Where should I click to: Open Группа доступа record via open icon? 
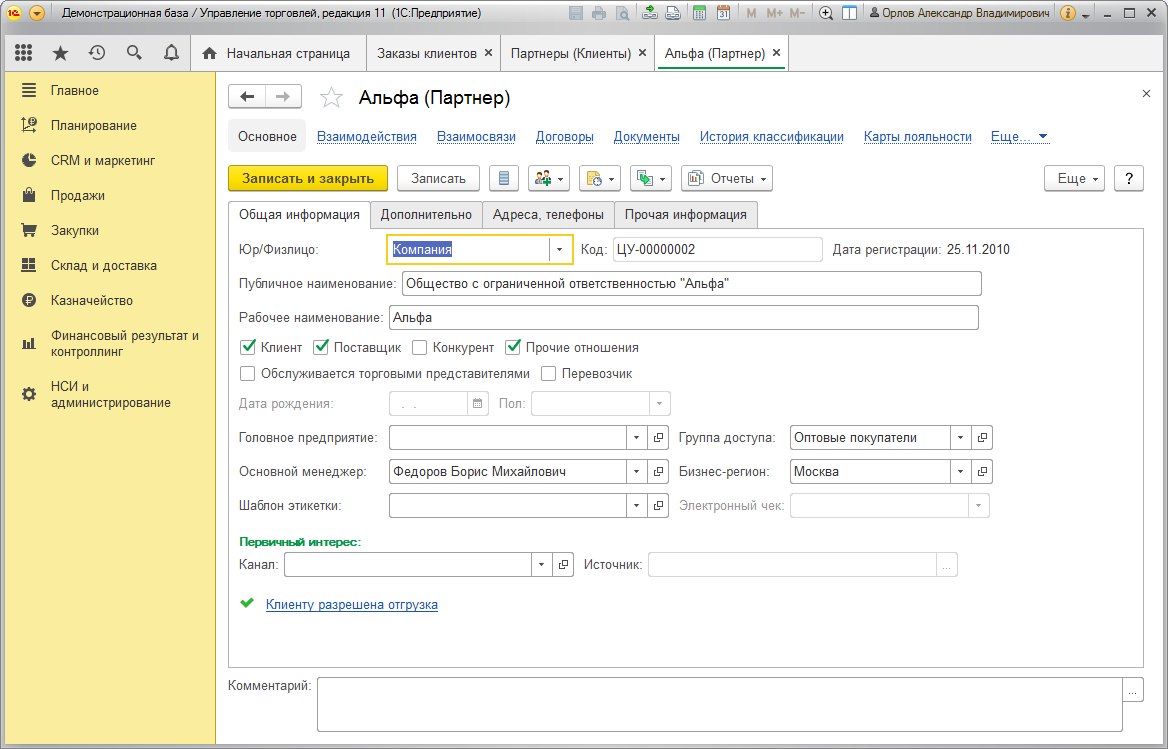(x=982, y=438)
